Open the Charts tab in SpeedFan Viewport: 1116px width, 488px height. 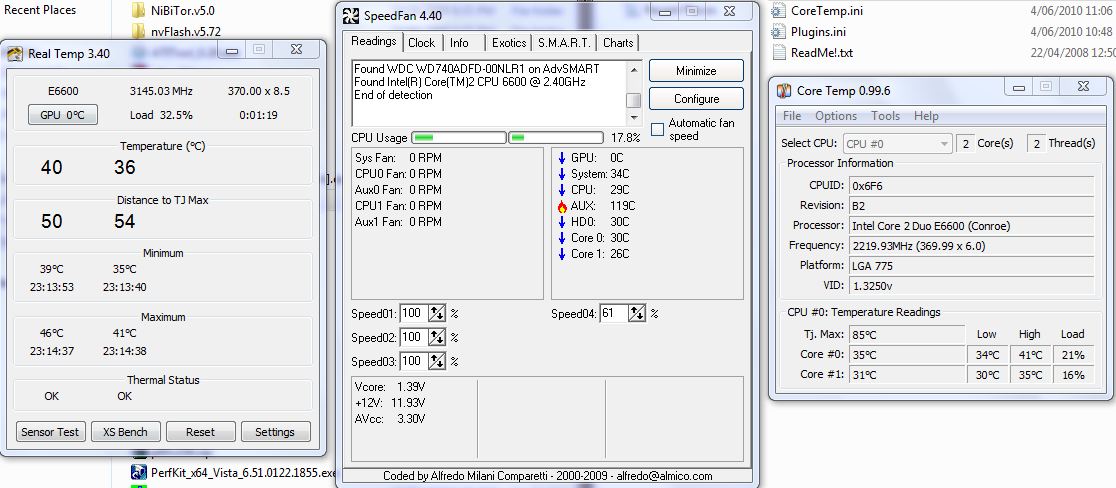point(618,43)
